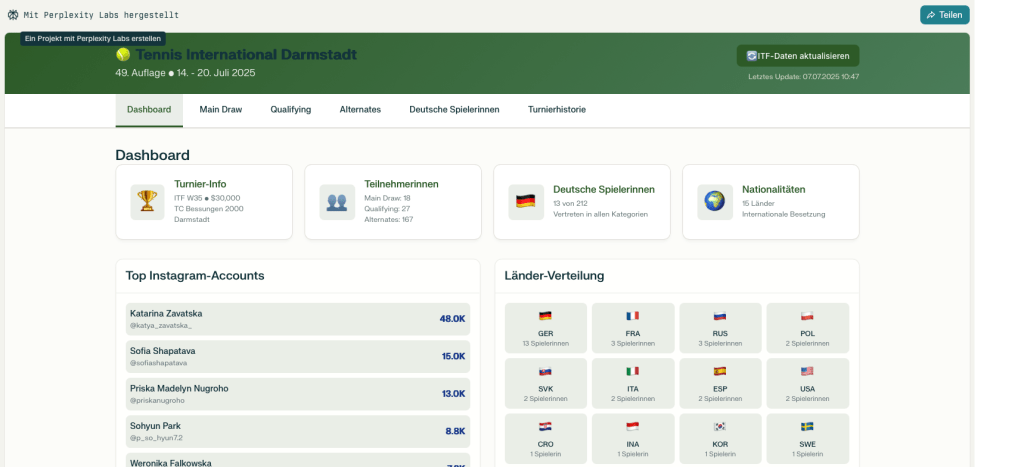Screen dimensions: 1024x467
Task: Click the France flag in Länder-Verteilung
Action: tap(633, 316)
